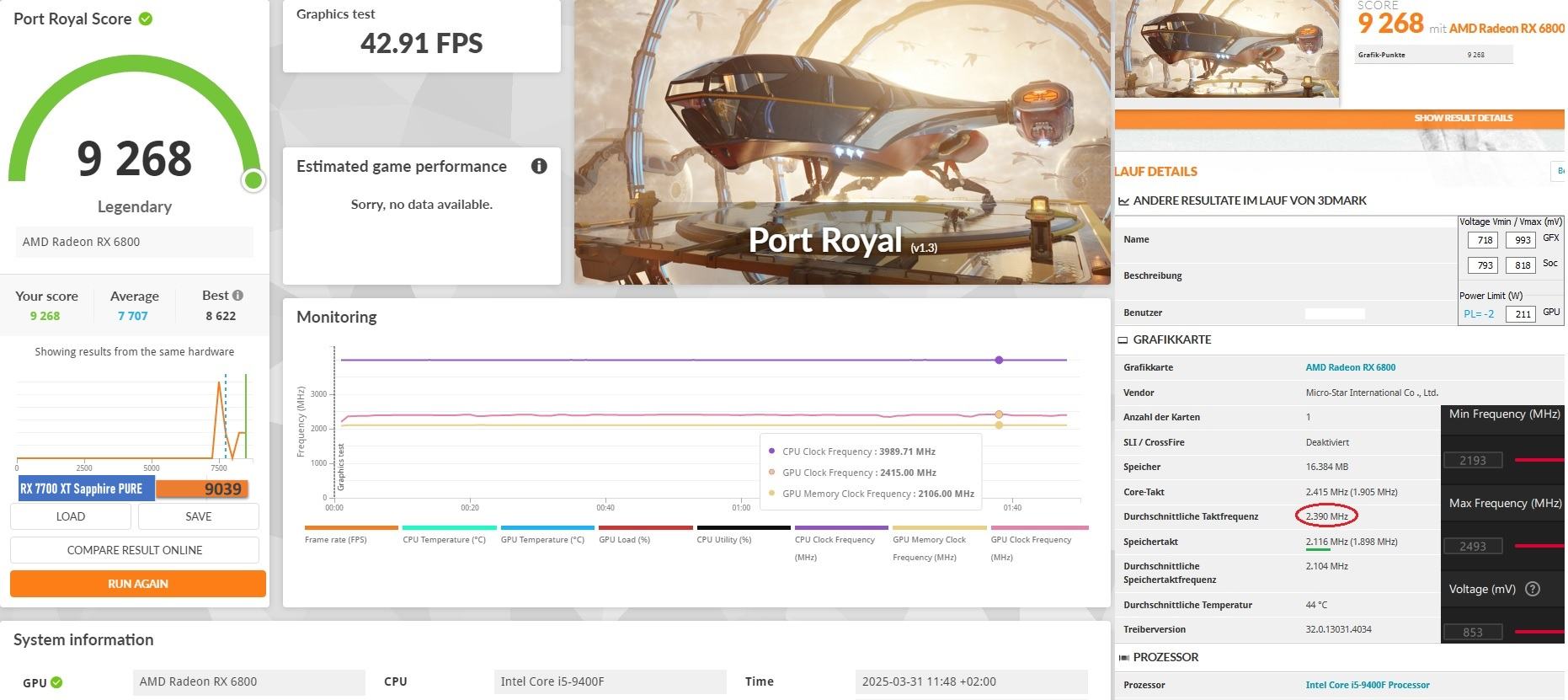The image size is (1568, 700).
Task: Click the Treiberversion 32.0.13031.4034 value
Action: [1339, 629]
